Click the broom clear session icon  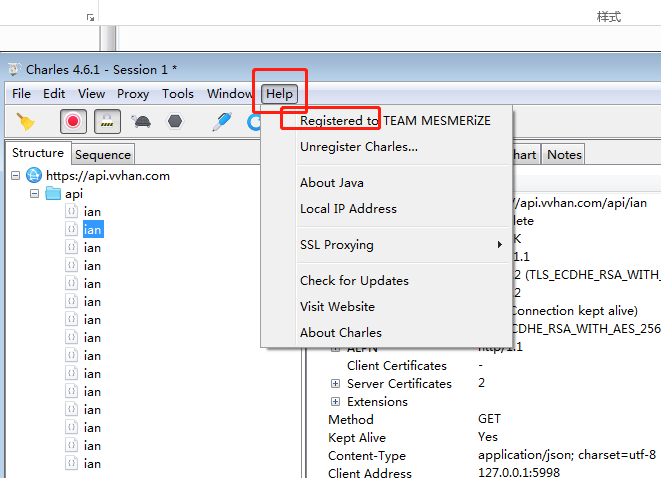click(x=25, y=122)
